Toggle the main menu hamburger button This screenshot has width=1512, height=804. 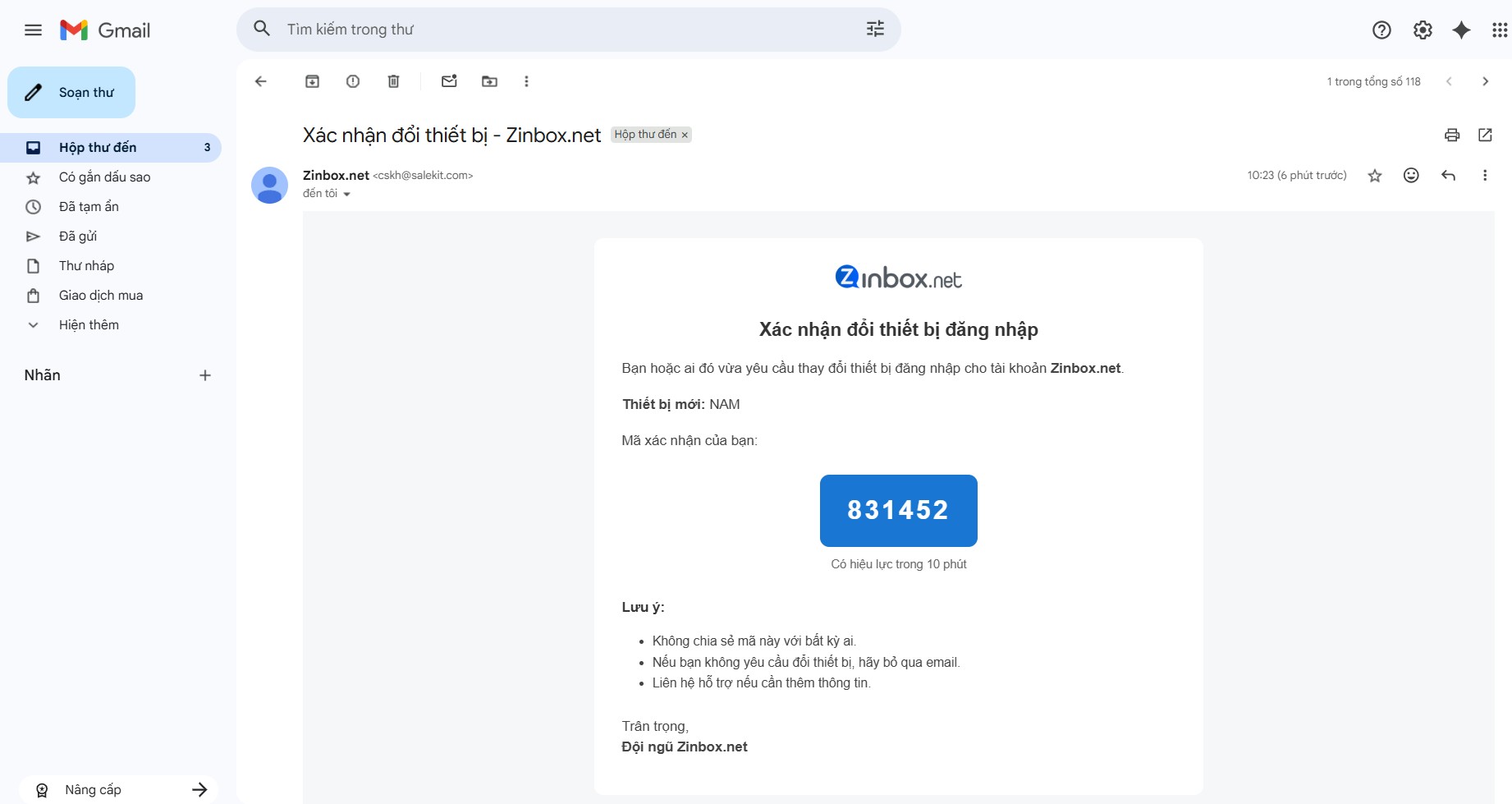click(33, 30)
